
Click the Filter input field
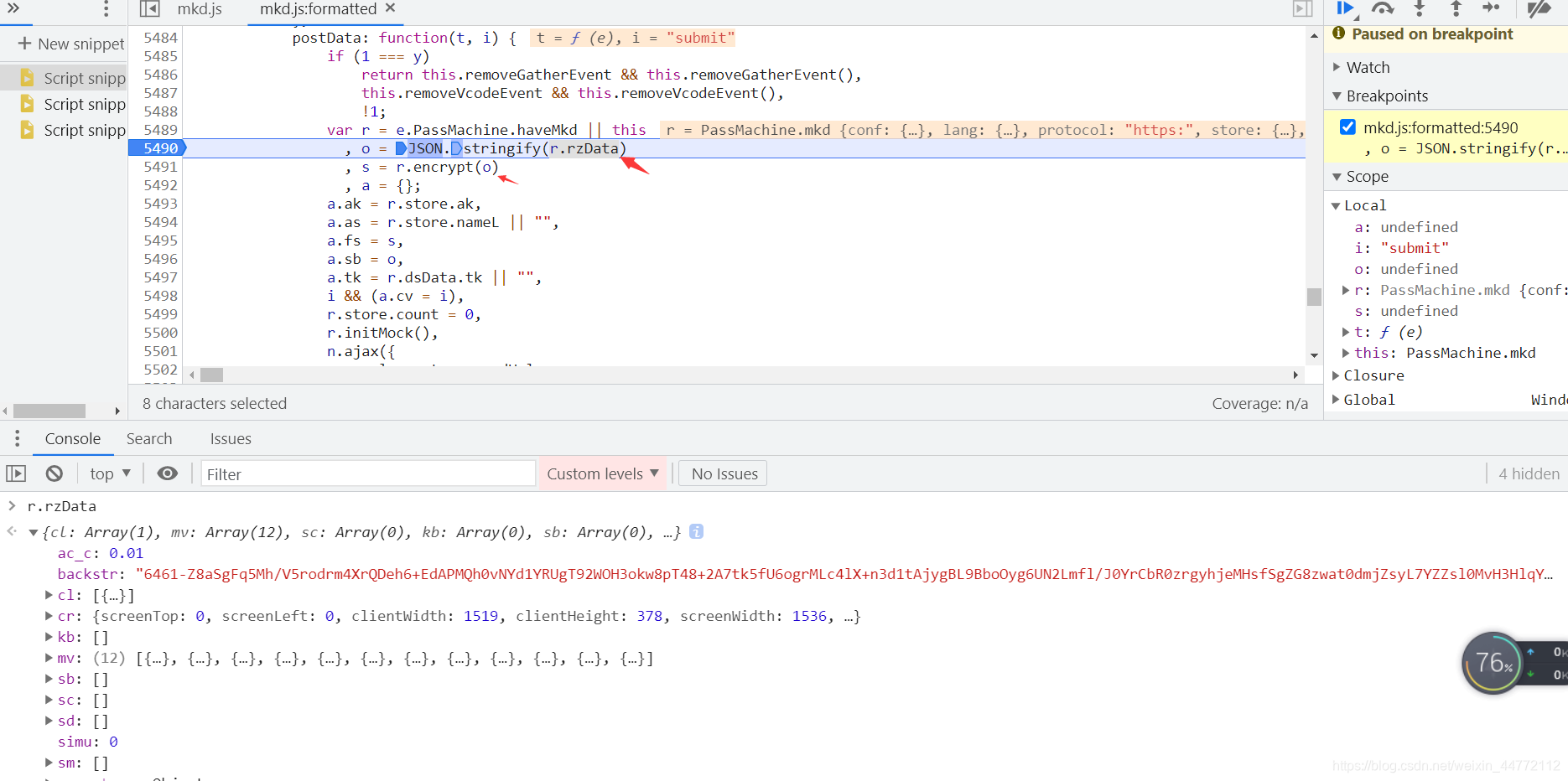click(368, 473)
